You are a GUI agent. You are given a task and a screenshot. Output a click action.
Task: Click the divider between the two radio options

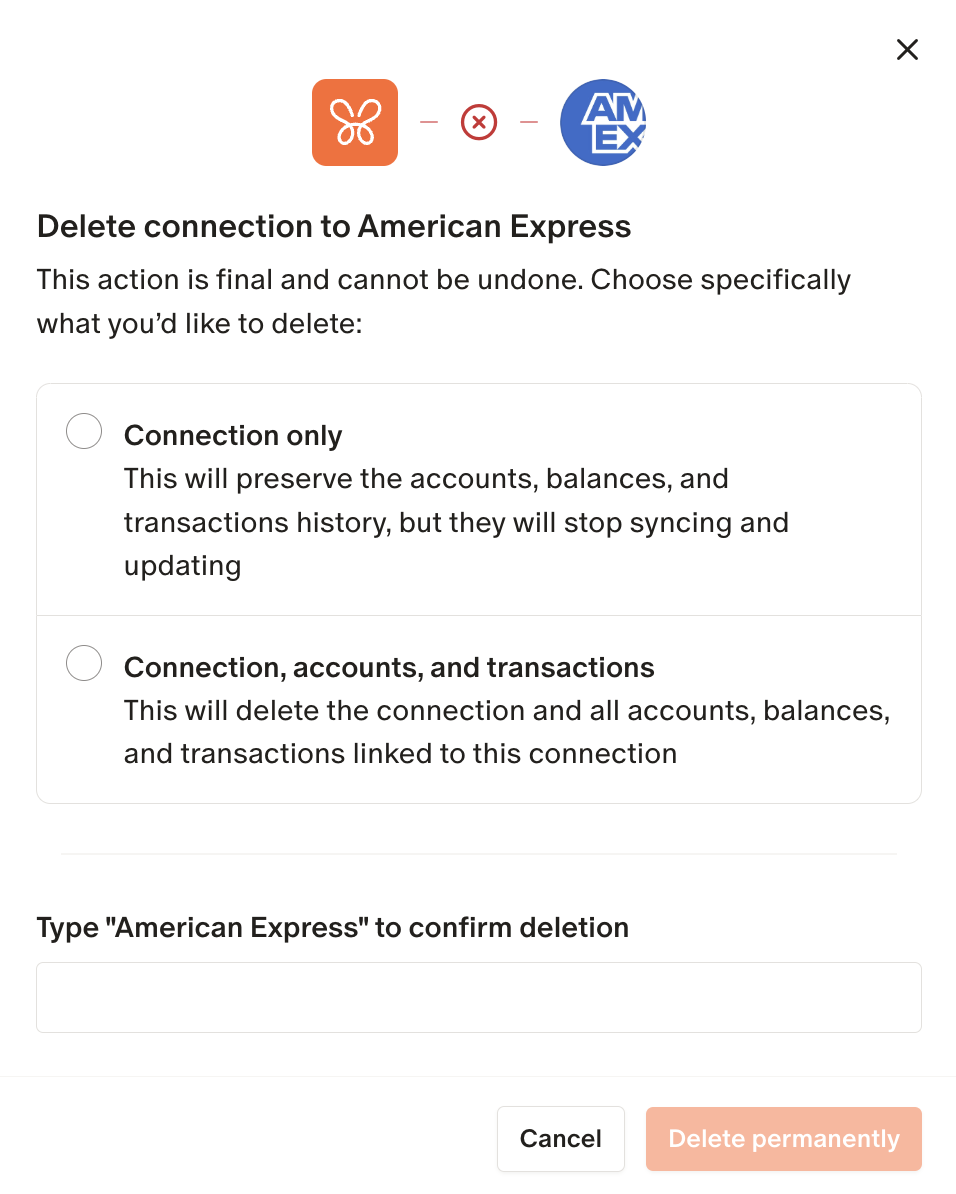click(x=478, y=615)
